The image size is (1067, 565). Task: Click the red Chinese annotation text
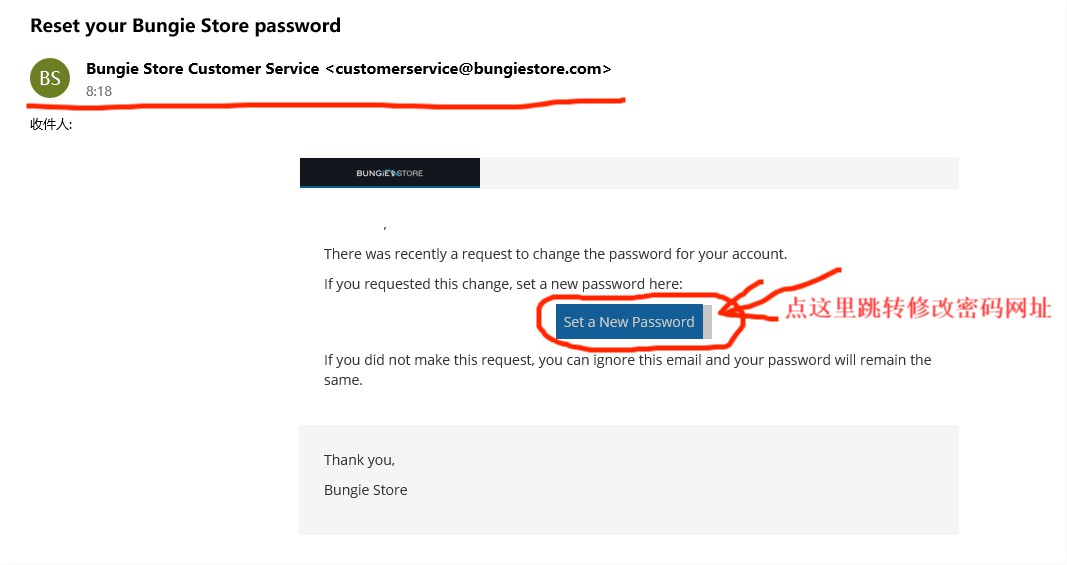pos(918,308)
